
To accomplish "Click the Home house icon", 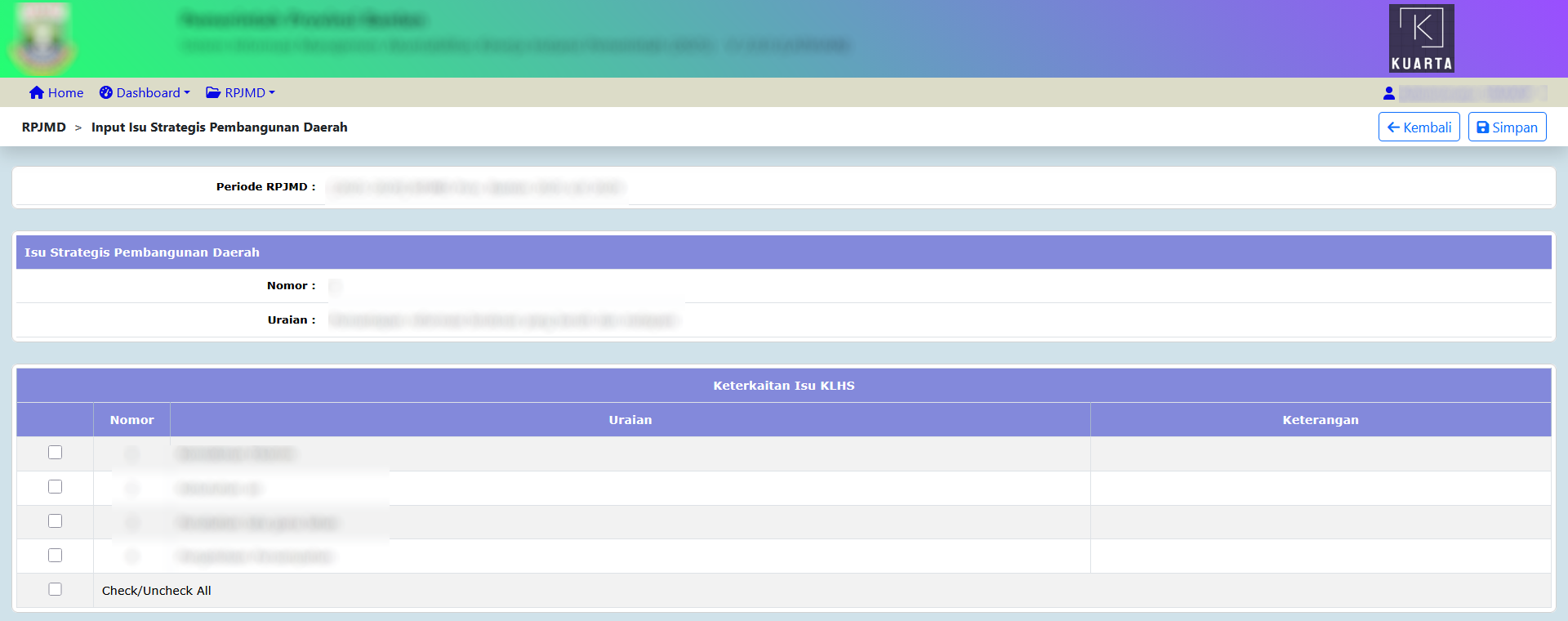I will (x=36, y=93).
